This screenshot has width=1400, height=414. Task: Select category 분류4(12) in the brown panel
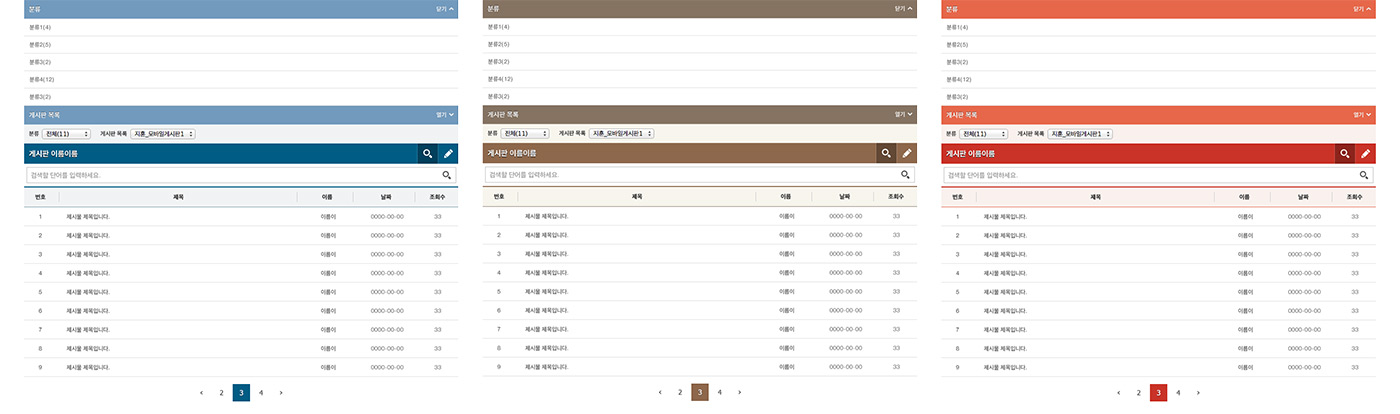(500, 79)
